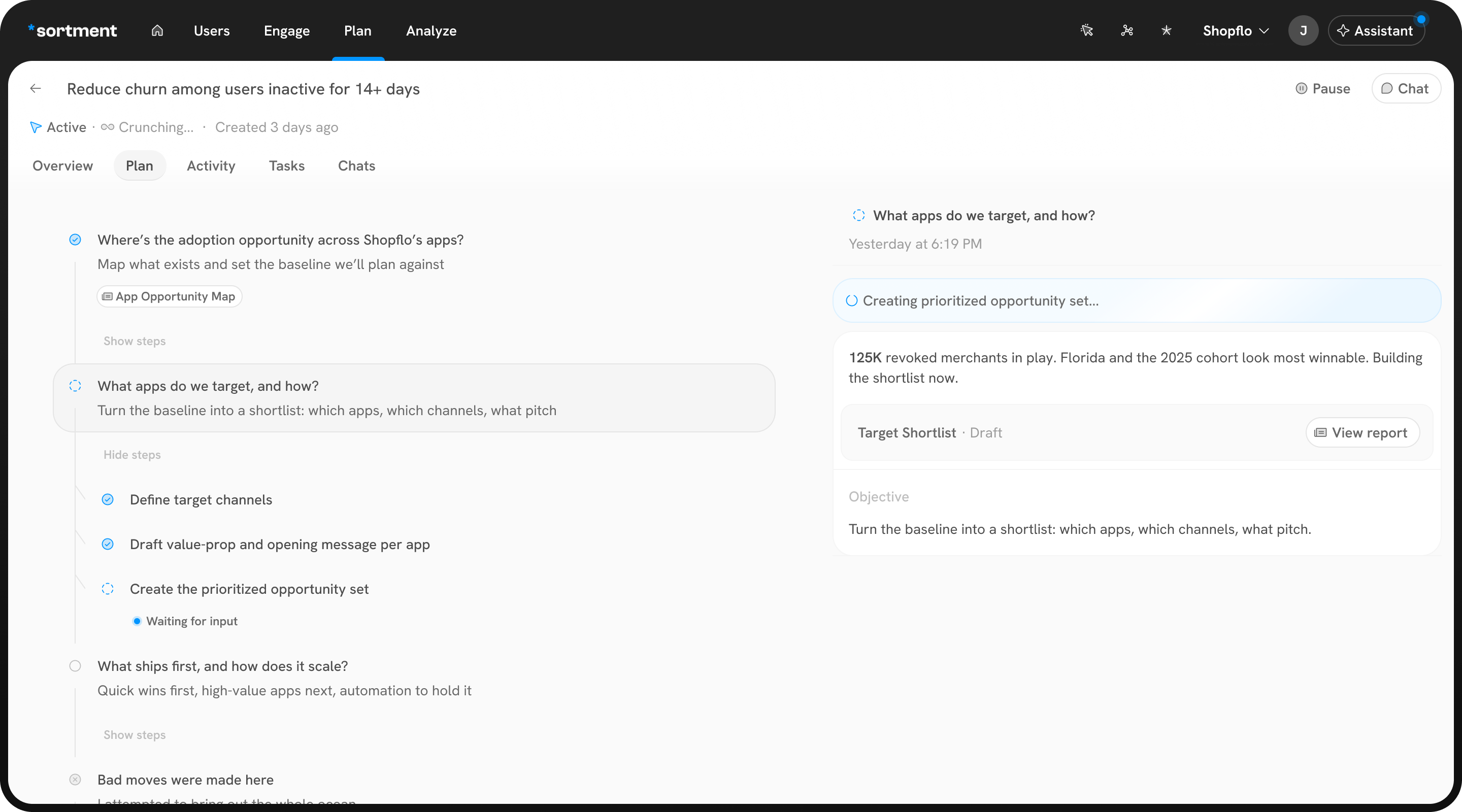Open the Chat button

click(x=1405, y=88)
